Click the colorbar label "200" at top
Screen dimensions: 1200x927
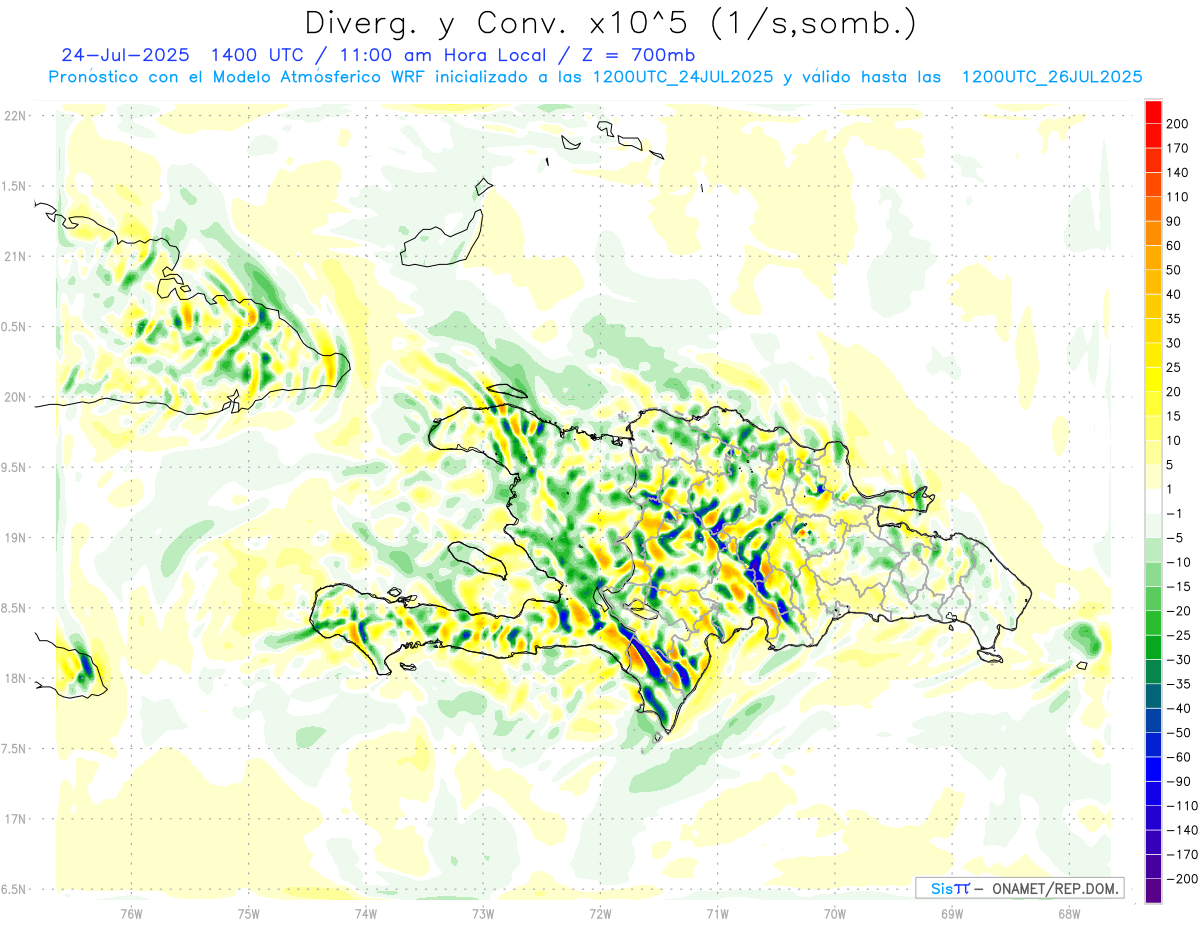(1178, 123)
